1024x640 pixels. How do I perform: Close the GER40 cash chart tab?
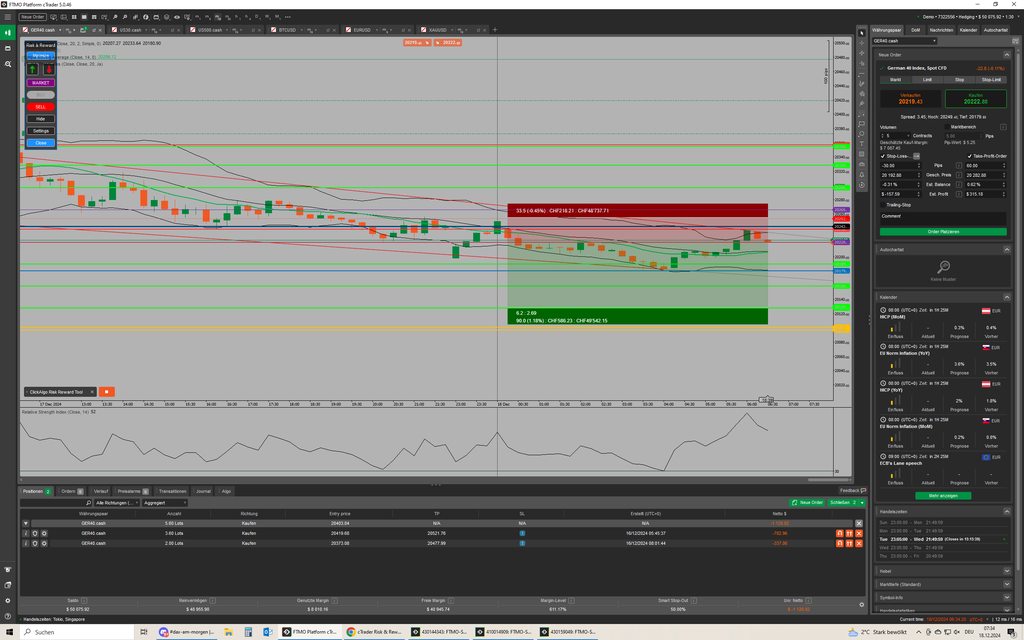tap(100, 29)
